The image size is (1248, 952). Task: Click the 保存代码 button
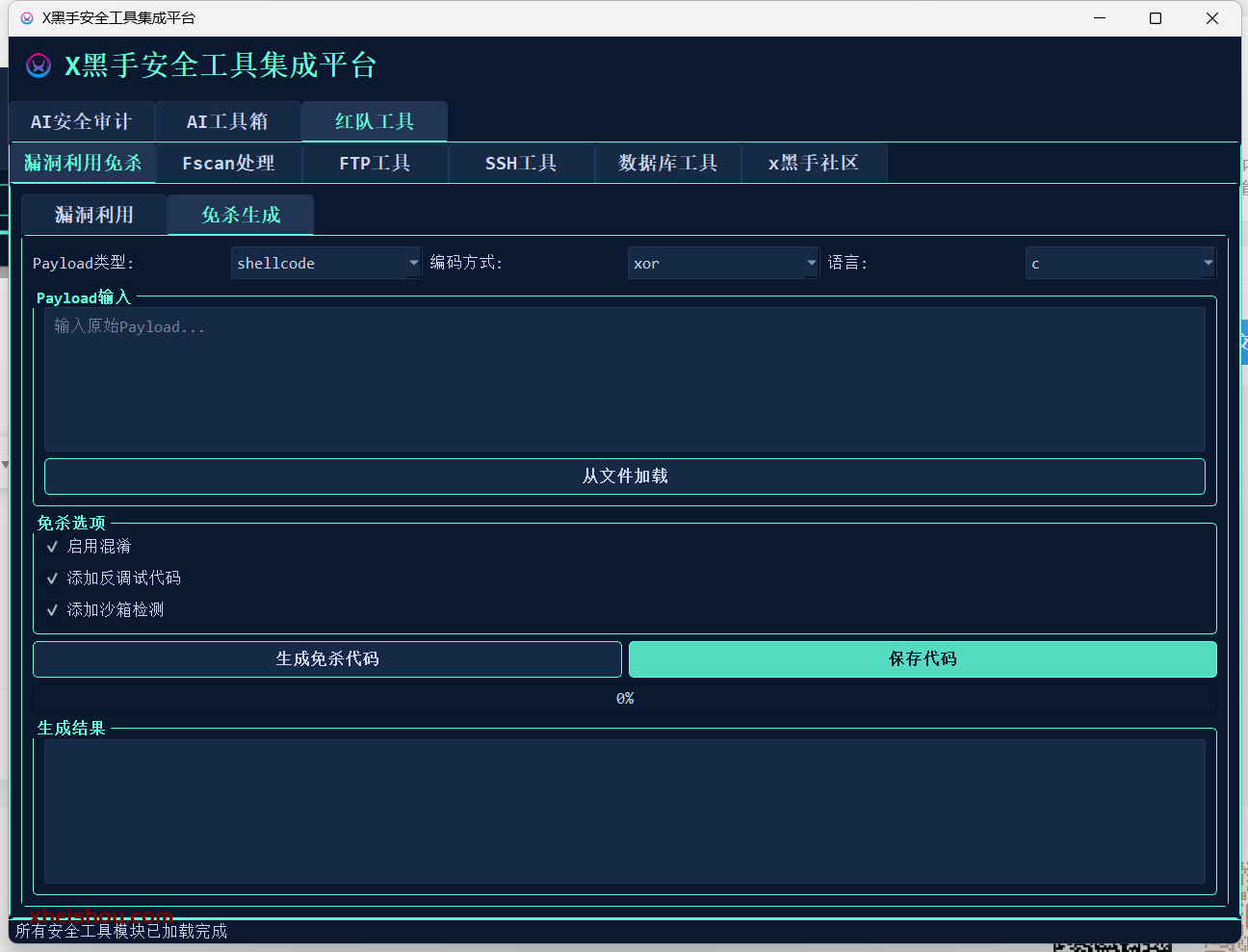922,659
